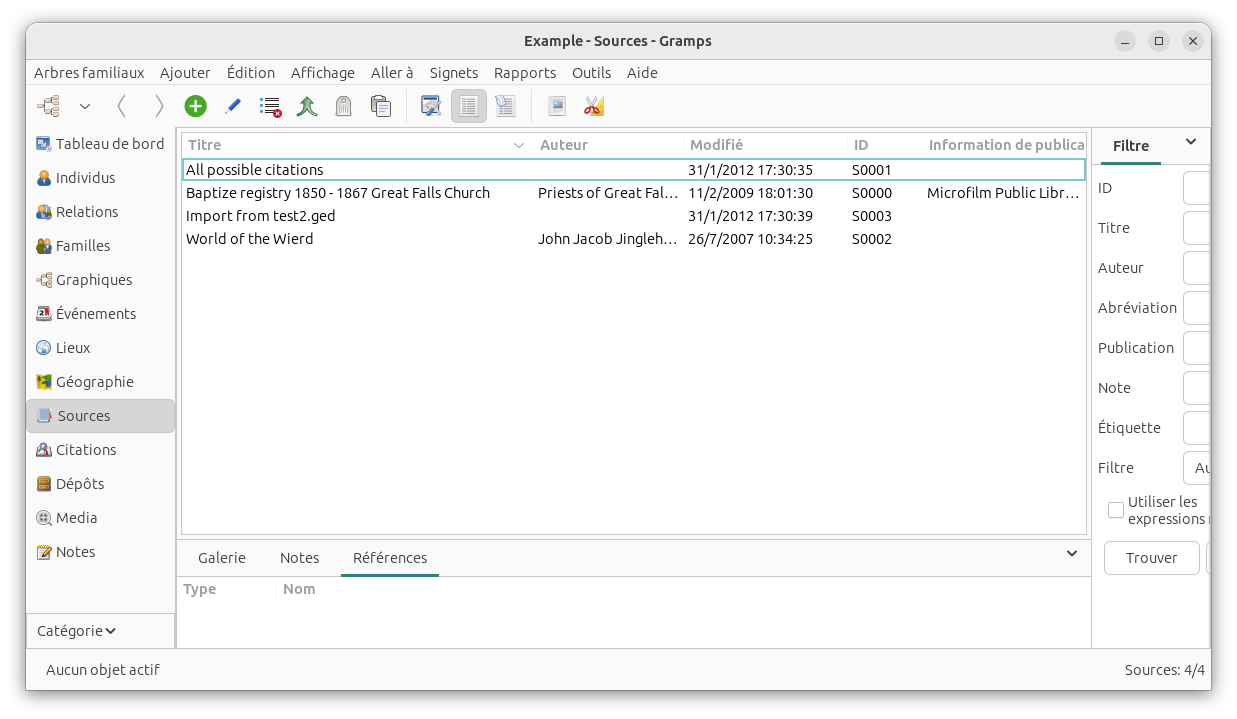Go back with the previous arrow
The image size is (1237, 719).
pos(122,106)
